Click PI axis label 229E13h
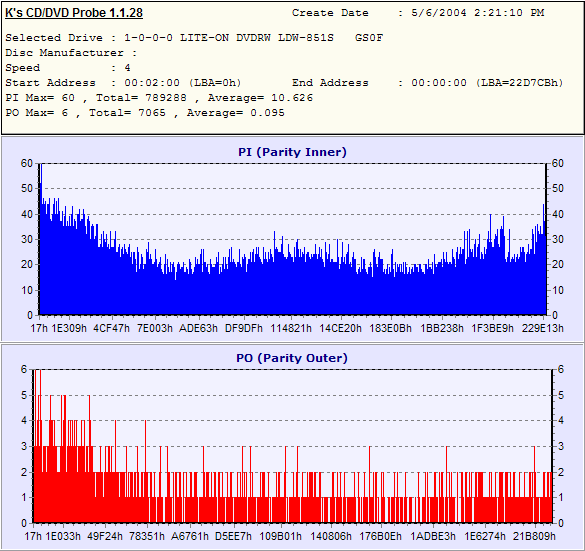Viewport: 585px width, 551px height. (x=542, y=328)
